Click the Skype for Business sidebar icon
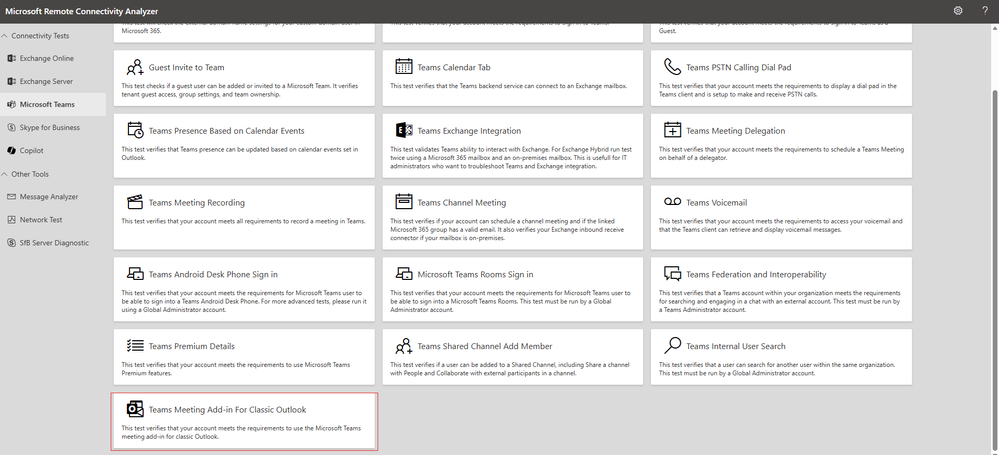 [x=11, y=127]
